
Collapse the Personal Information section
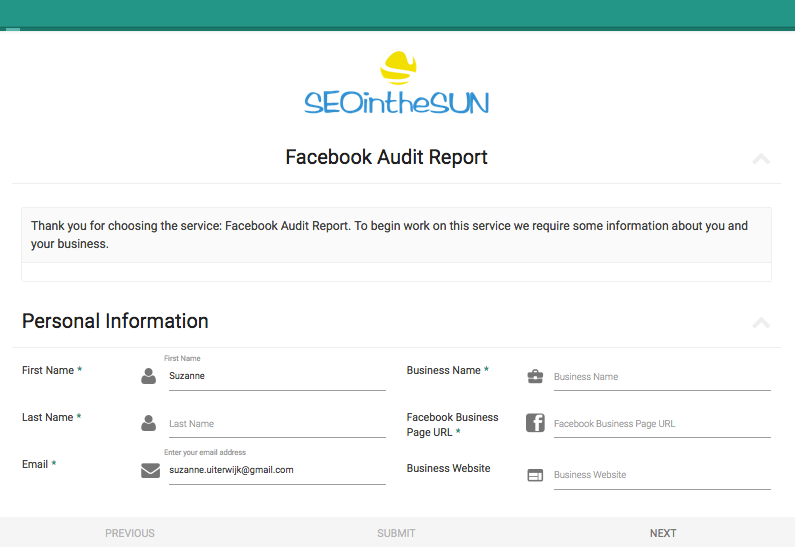click(x=761, y=323)
